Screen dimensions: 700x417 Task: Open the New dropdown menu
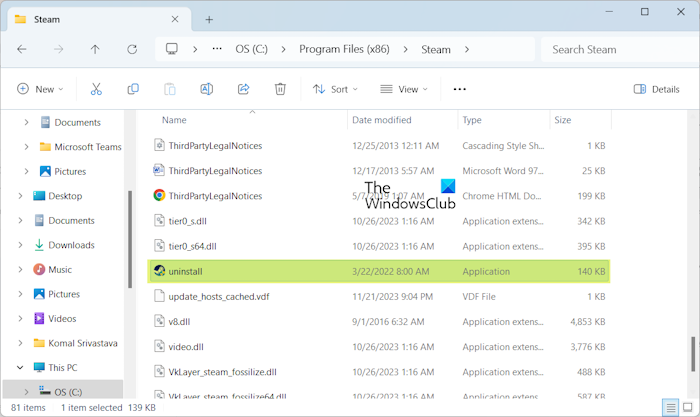[40, 89]
